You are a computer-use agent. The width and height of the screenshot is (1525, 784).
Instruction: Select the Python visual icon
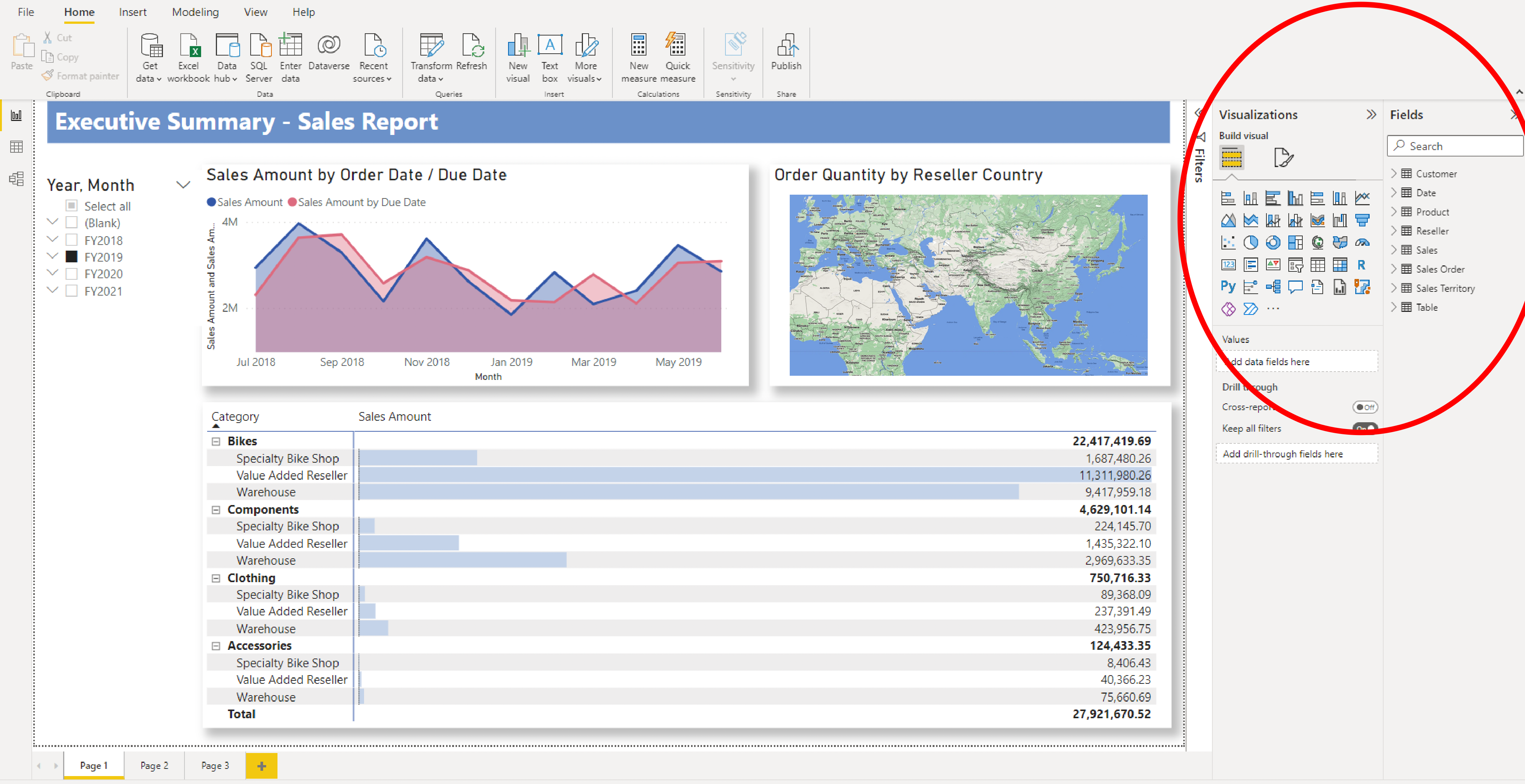1228,287
